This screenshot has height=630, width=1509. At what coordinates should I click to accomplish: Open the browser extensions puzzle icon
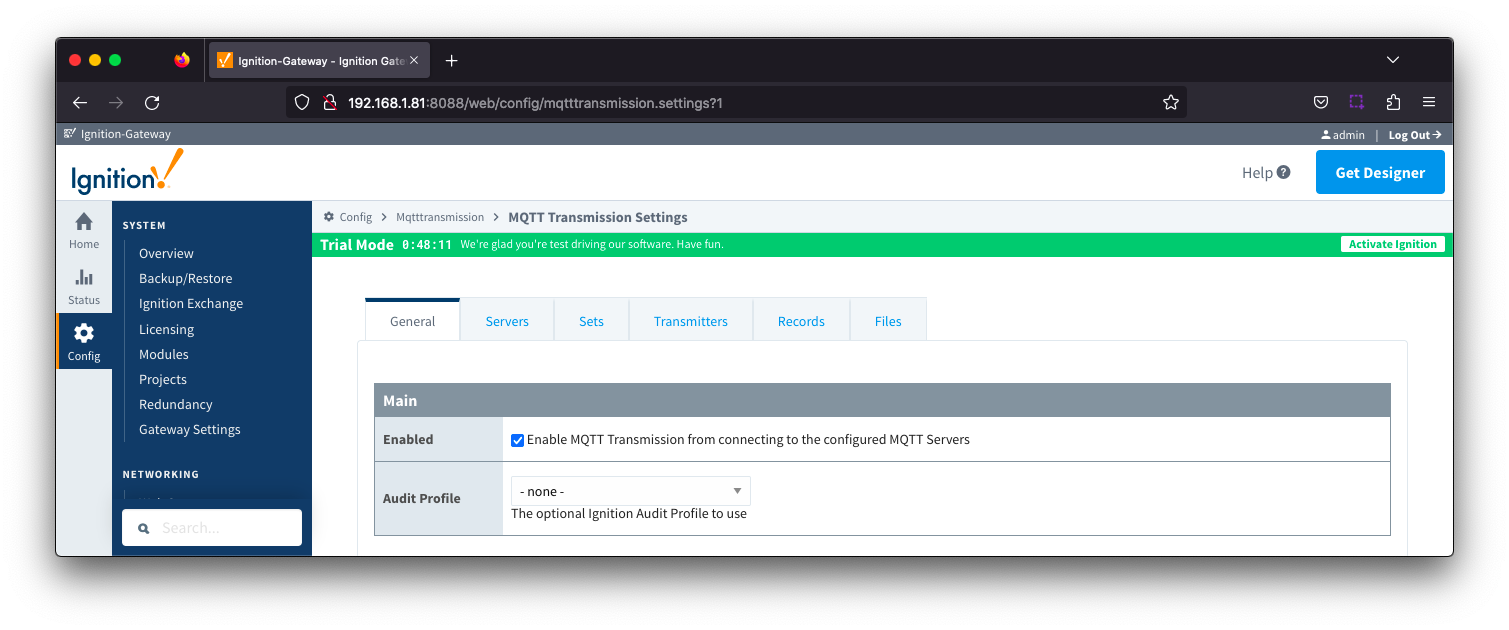[x=1393, y=102]
